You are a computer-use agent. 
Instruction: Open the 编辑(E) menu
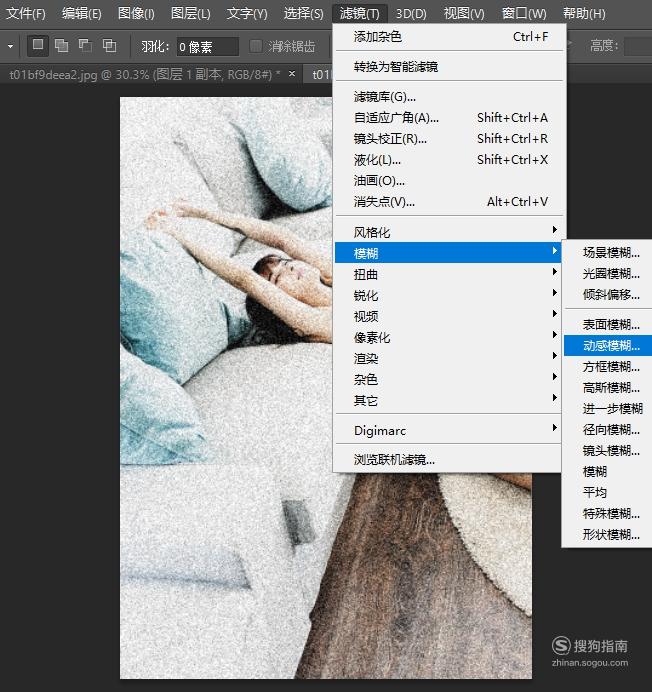click(x=82, y=14)
